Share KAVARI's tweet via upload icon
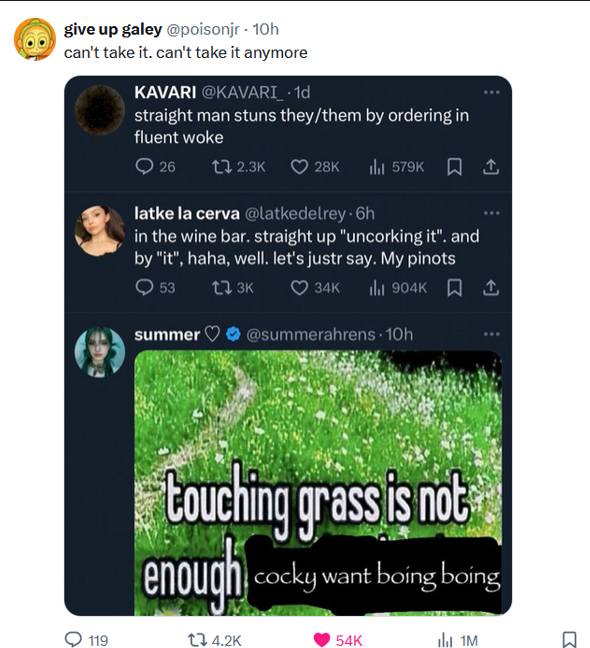590x648 pixels. [491, 167]
